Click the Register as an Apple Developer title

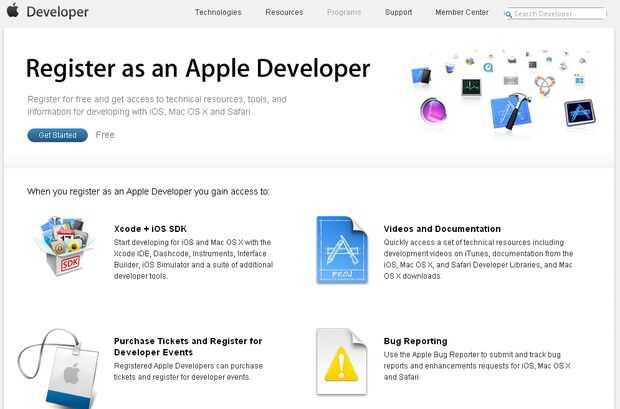198,69
